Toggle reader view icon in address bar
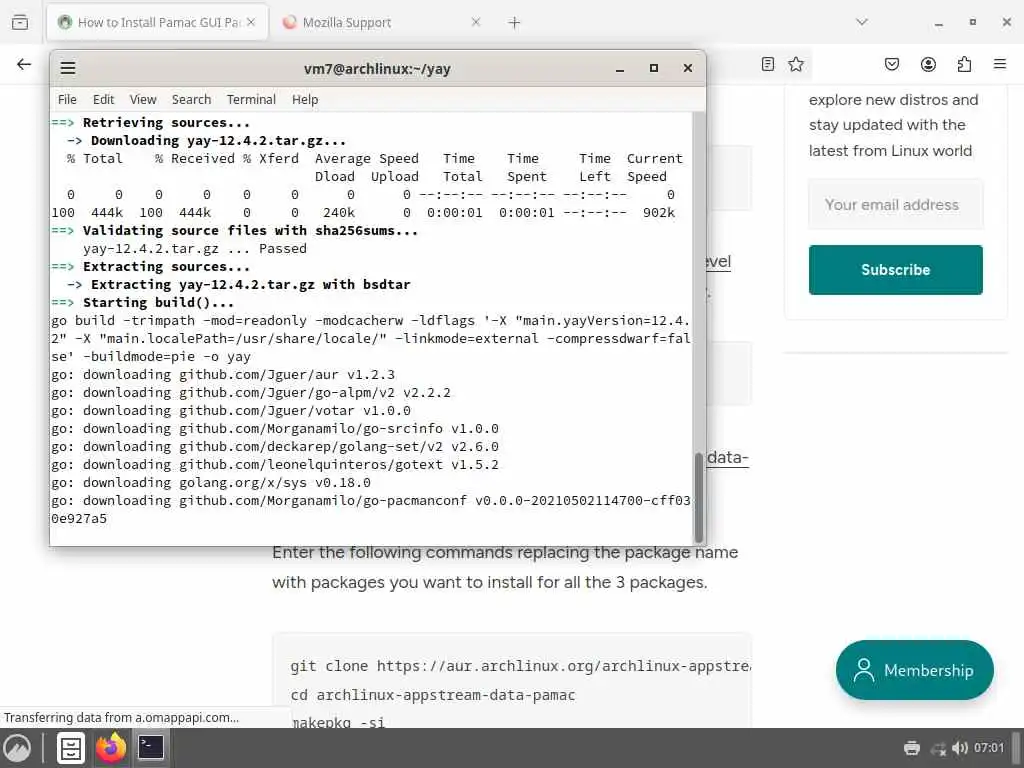Viewport: 1024px width, 768px height. [x=768, y=64]
